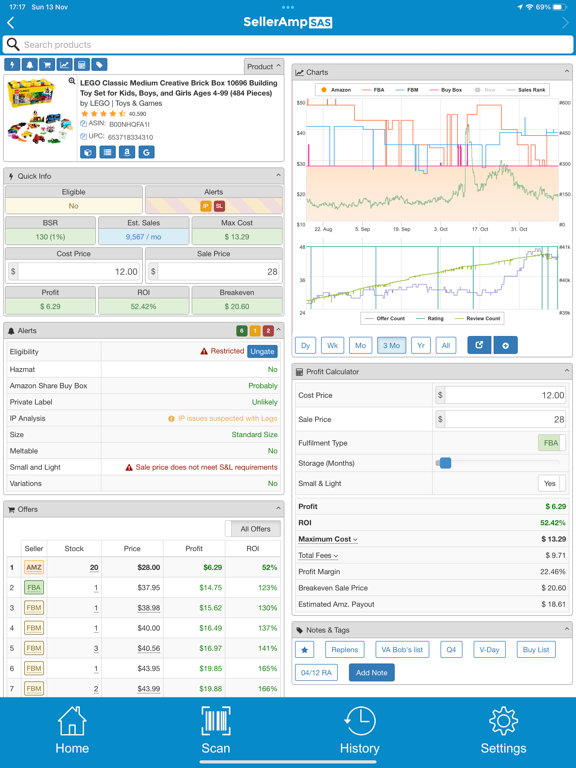The height and width of the screenshot is (768, 576).
Task: Set the chart range to All
Action: pyautogui.click(x=446, y=345)
